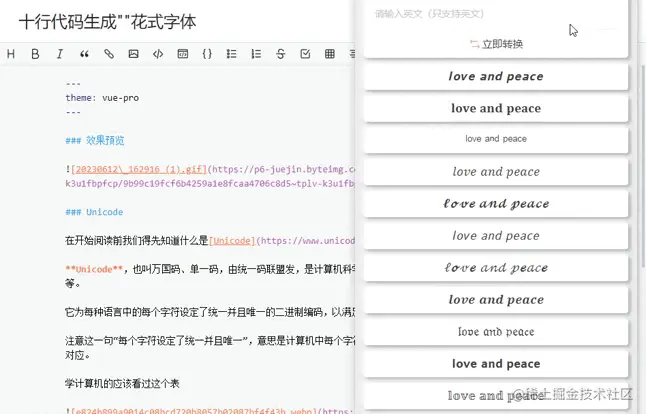Screen dimensions: 646x414
Task: Choose the small thin sans 'love and peace' card
Action: [x=496, y=139]
